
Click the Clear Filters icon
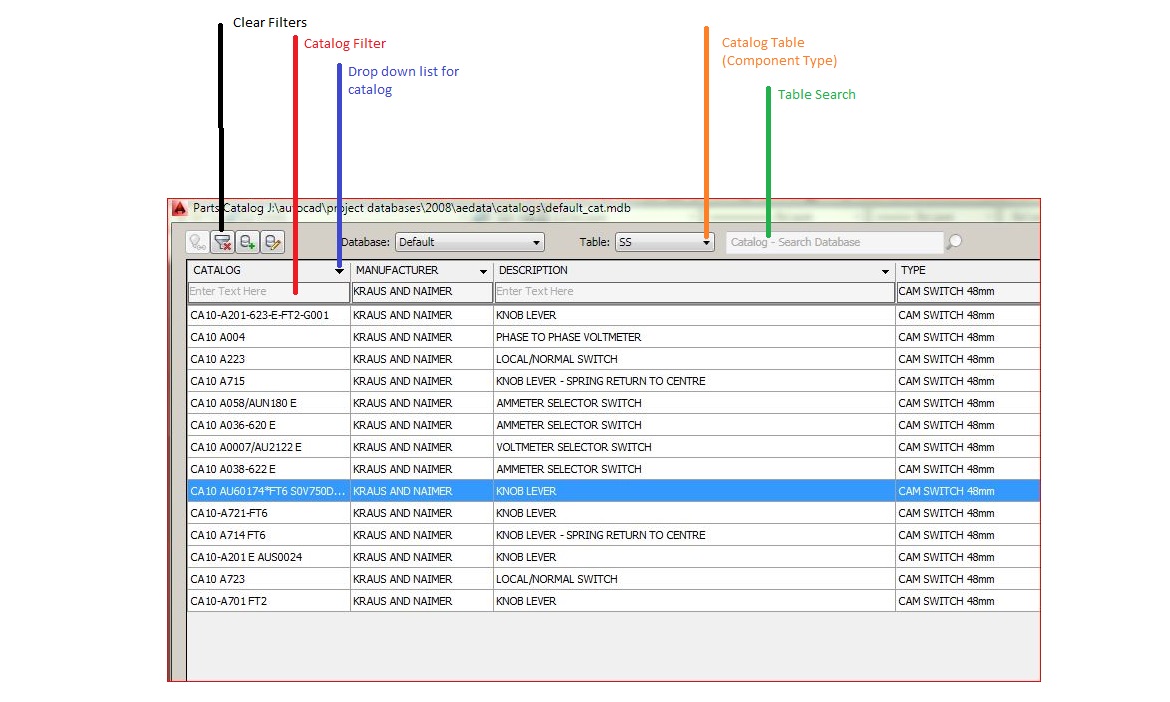coord(222,242)
